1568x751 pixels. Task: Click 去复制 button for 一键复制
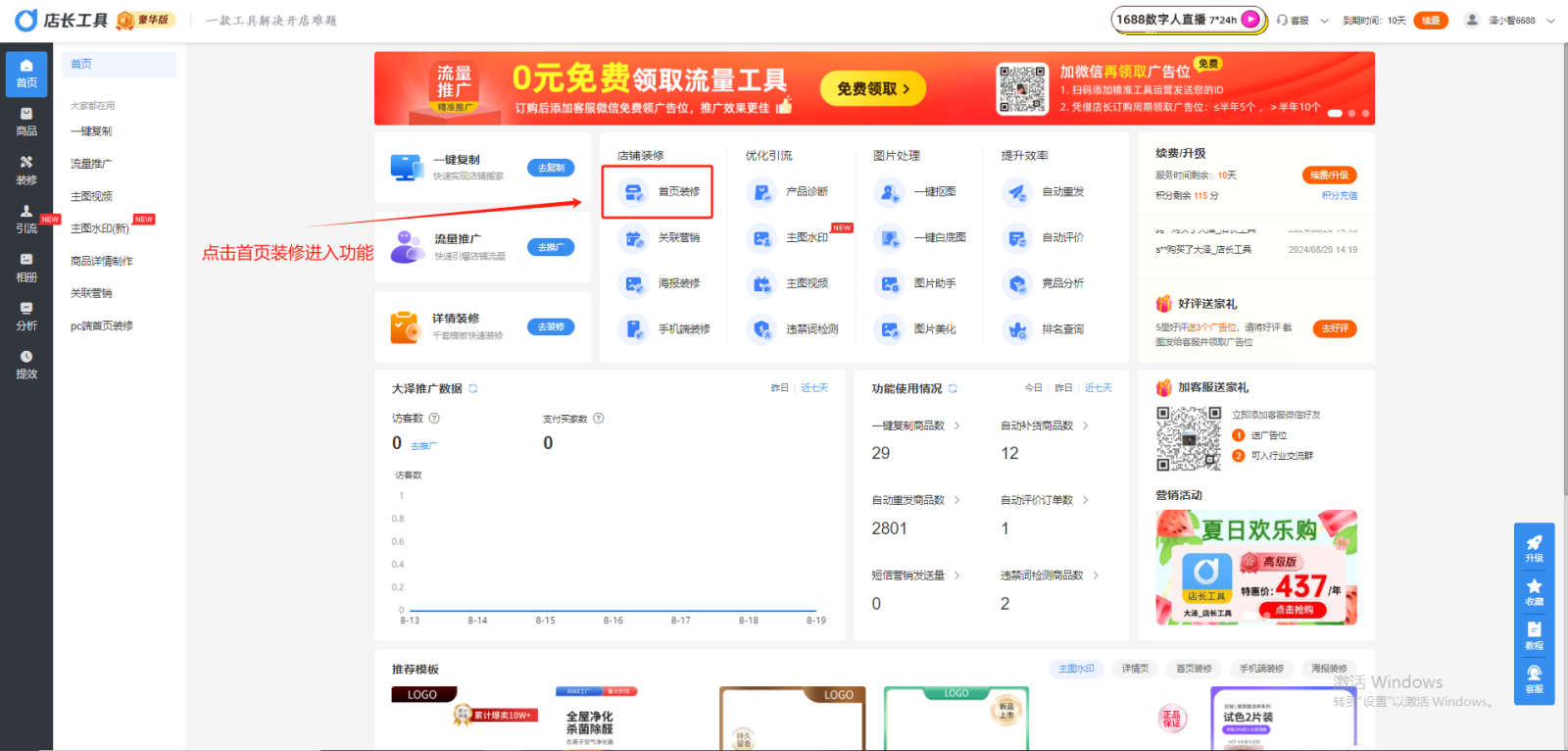pyautogui.click(x=551, y=168)
